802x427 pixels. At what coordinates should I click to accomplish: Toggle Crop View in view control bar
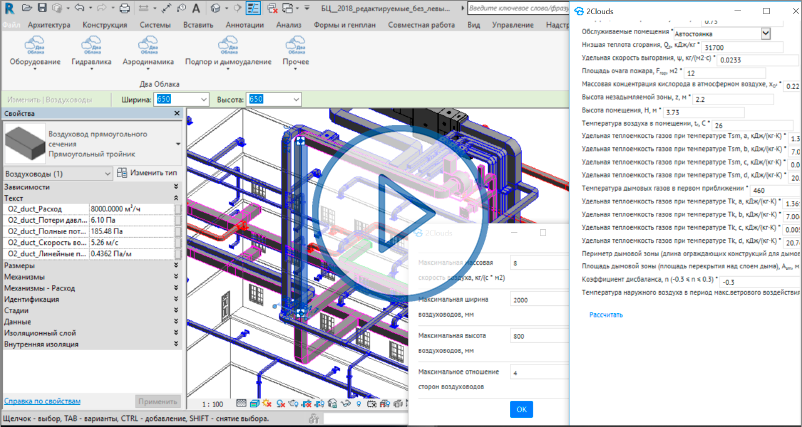[x=307, y=403]
